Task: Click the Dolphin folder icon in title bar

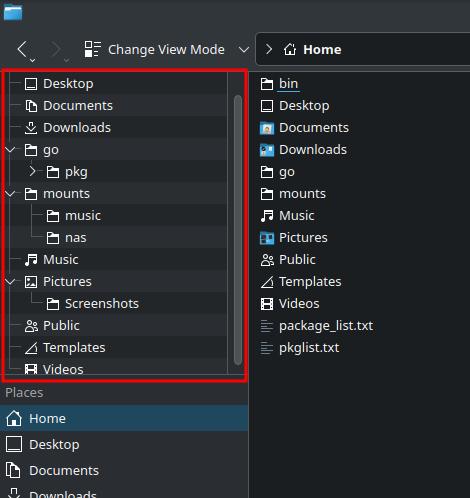Action: tap(13, 12)
